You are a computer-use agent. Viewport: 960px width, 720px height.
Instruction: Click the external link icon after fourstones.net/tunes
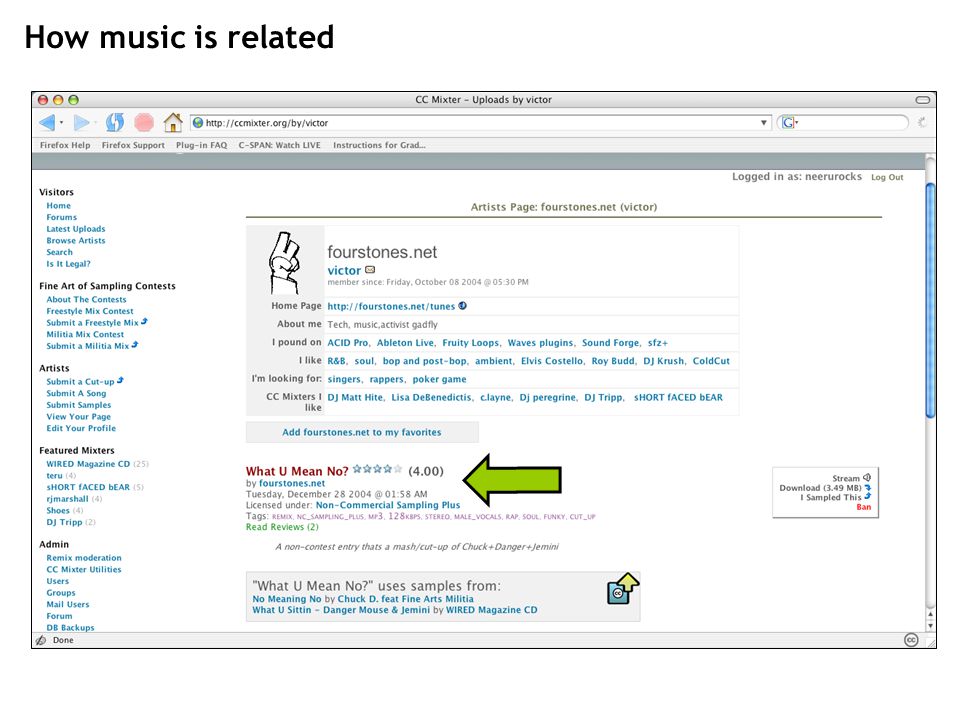[x=463, y=306]
